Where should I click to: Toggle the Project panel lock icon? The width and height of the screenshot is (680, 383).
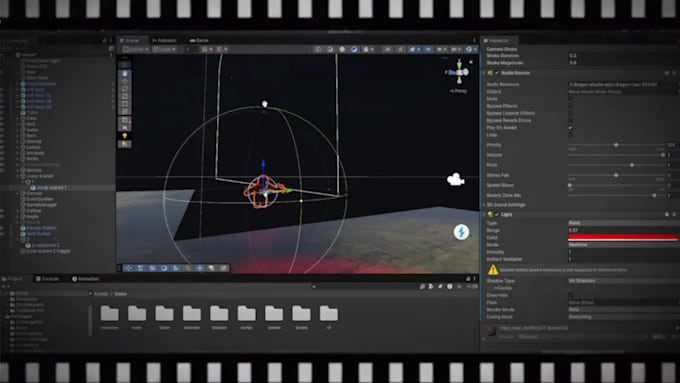tap(468, 278)
